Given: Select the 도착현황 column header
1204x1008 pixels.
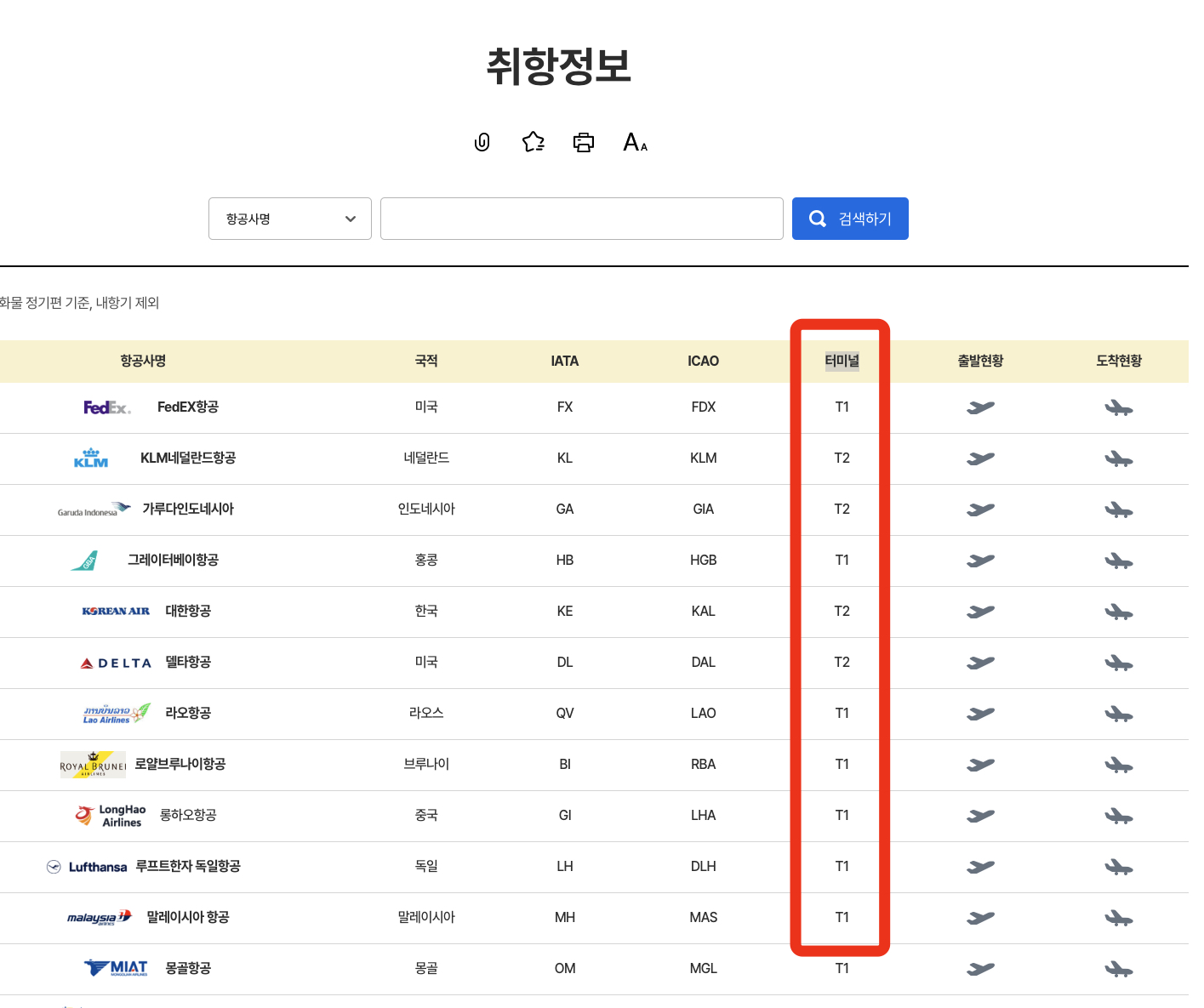Looking at the screenshot, I should [1119, 361].
